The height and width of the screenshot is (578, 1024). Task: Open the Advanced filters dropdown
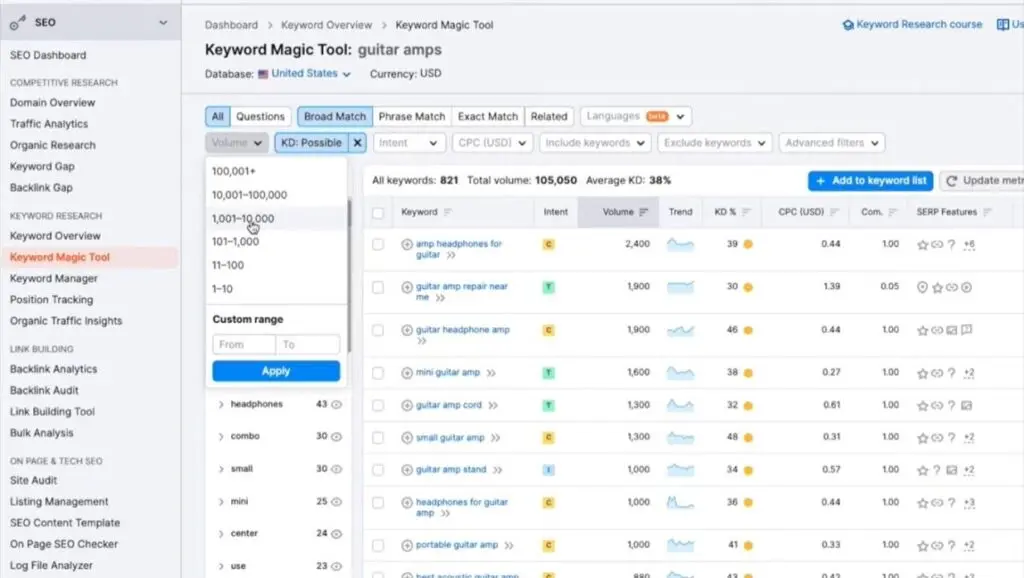[x=831, y=143]
